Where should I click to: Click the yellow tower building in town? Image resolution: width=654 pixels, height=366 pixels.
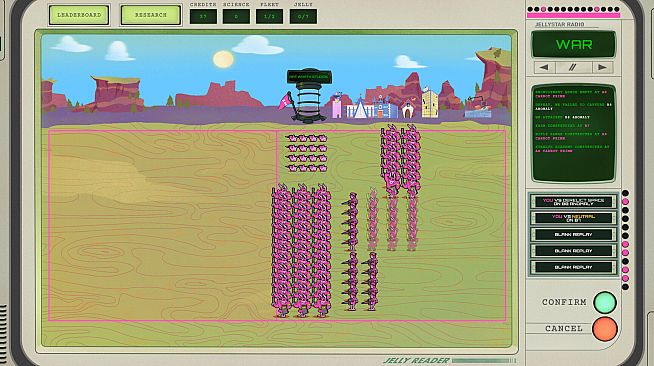click(x=430, y=102)
